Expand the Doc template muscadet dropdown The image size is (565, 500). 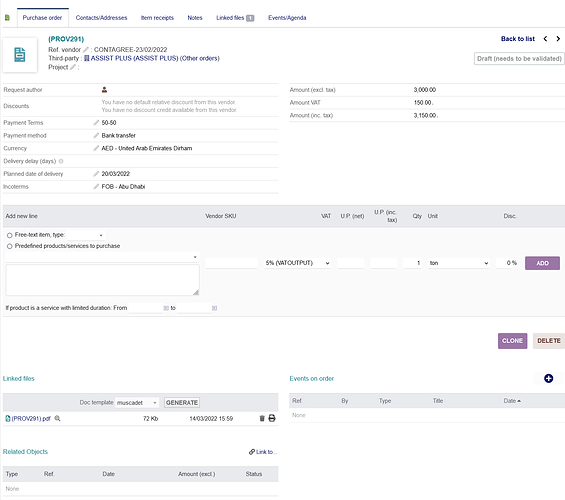coord(137,403)
